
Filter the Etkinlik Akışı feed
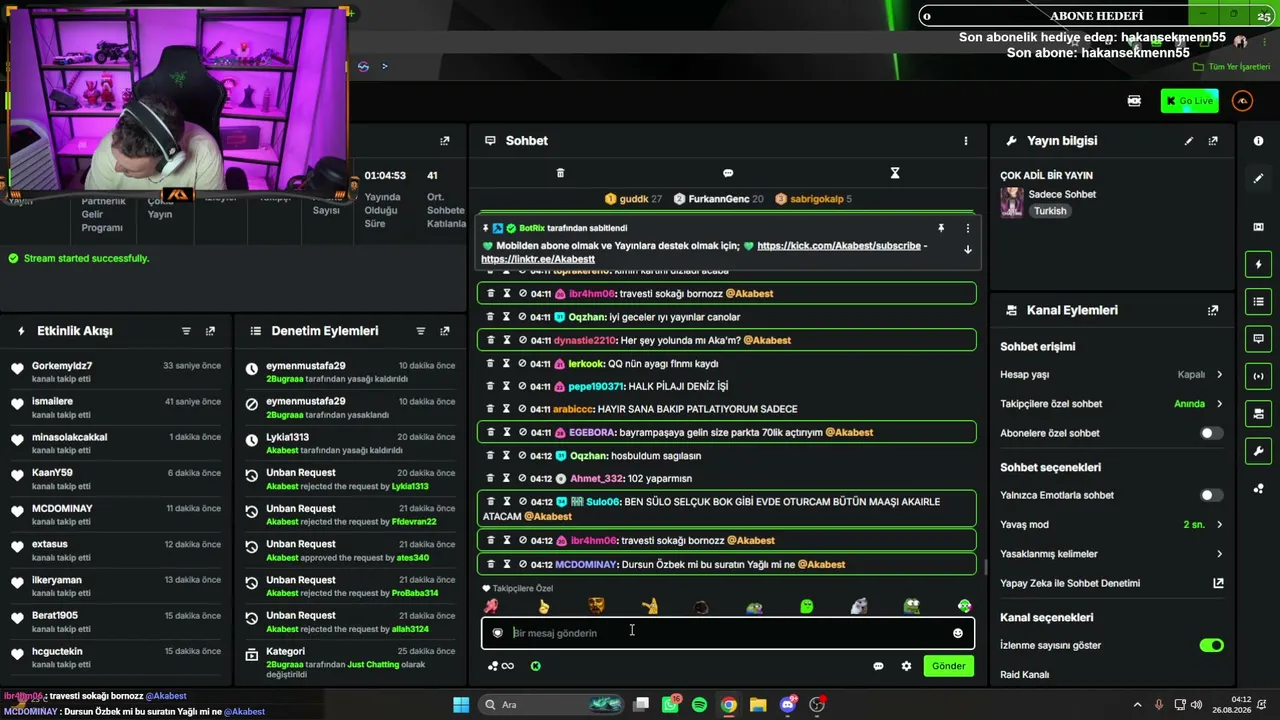pyautogui.click(x=186, y=331)
